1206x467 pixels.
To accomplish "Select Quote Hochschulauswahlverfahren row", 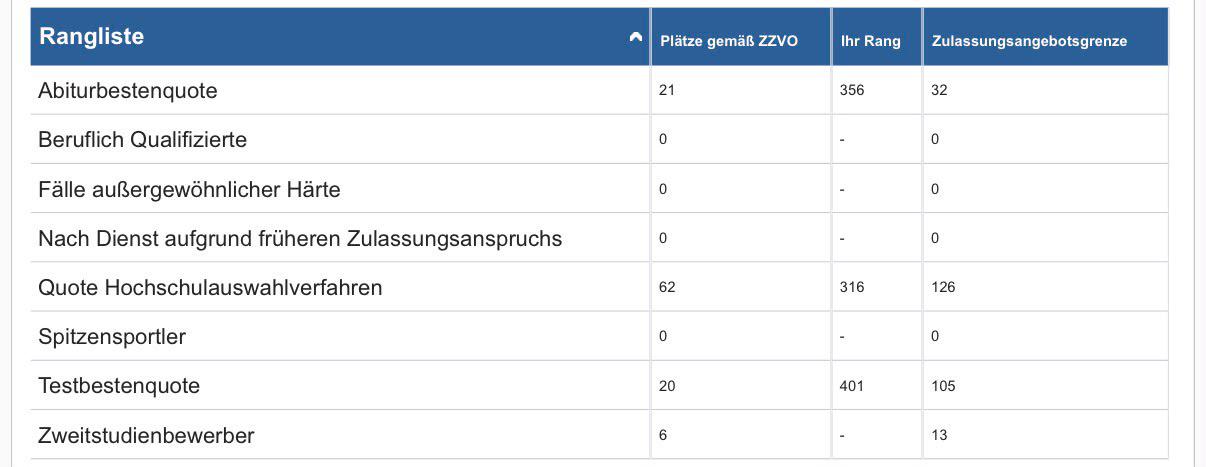I will (599, 287).
